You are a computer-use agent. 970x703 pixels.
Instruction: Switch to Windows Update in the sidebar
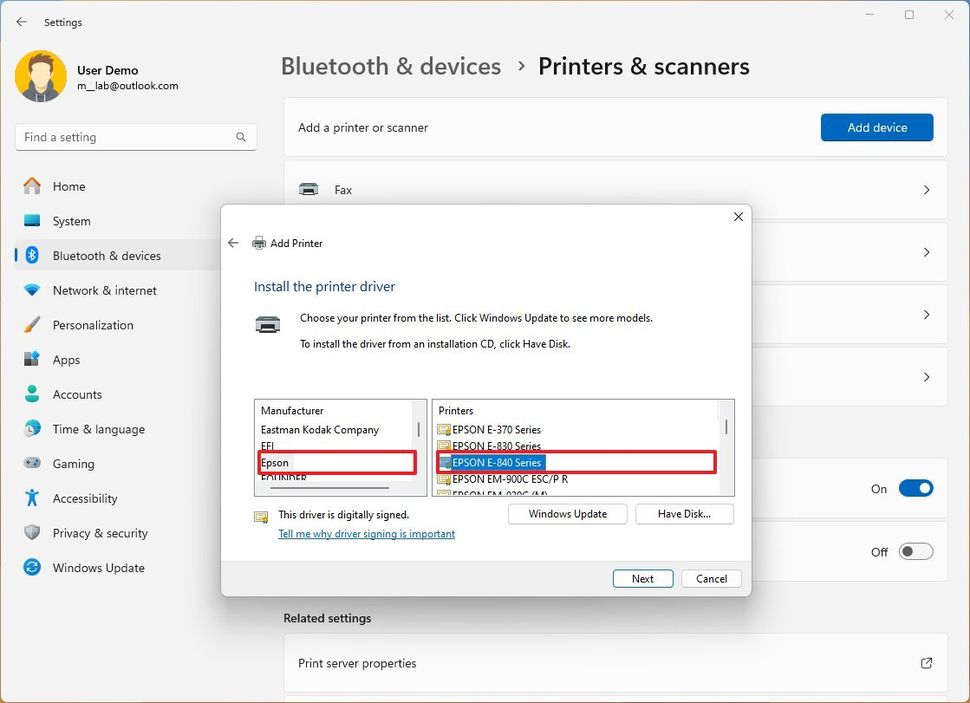pos(31,568)
